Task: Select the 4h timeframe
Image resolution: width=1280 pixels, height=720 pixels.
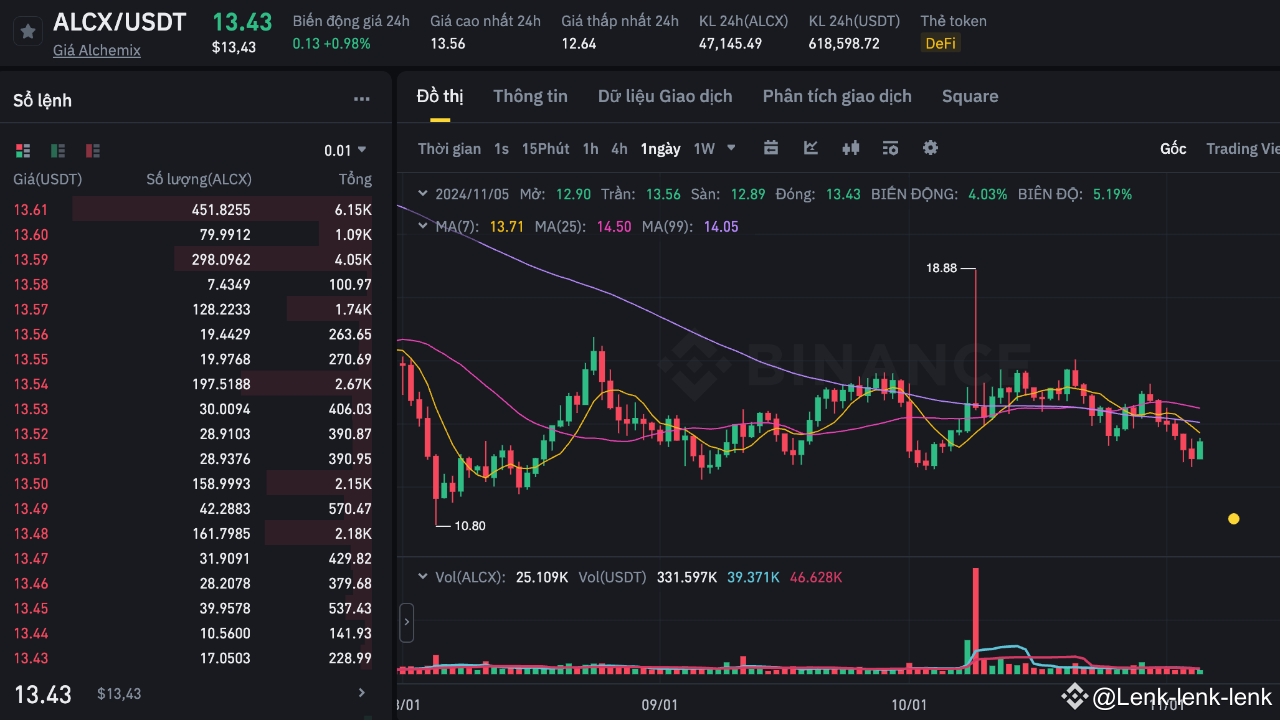Action: [x=618, y=147]
